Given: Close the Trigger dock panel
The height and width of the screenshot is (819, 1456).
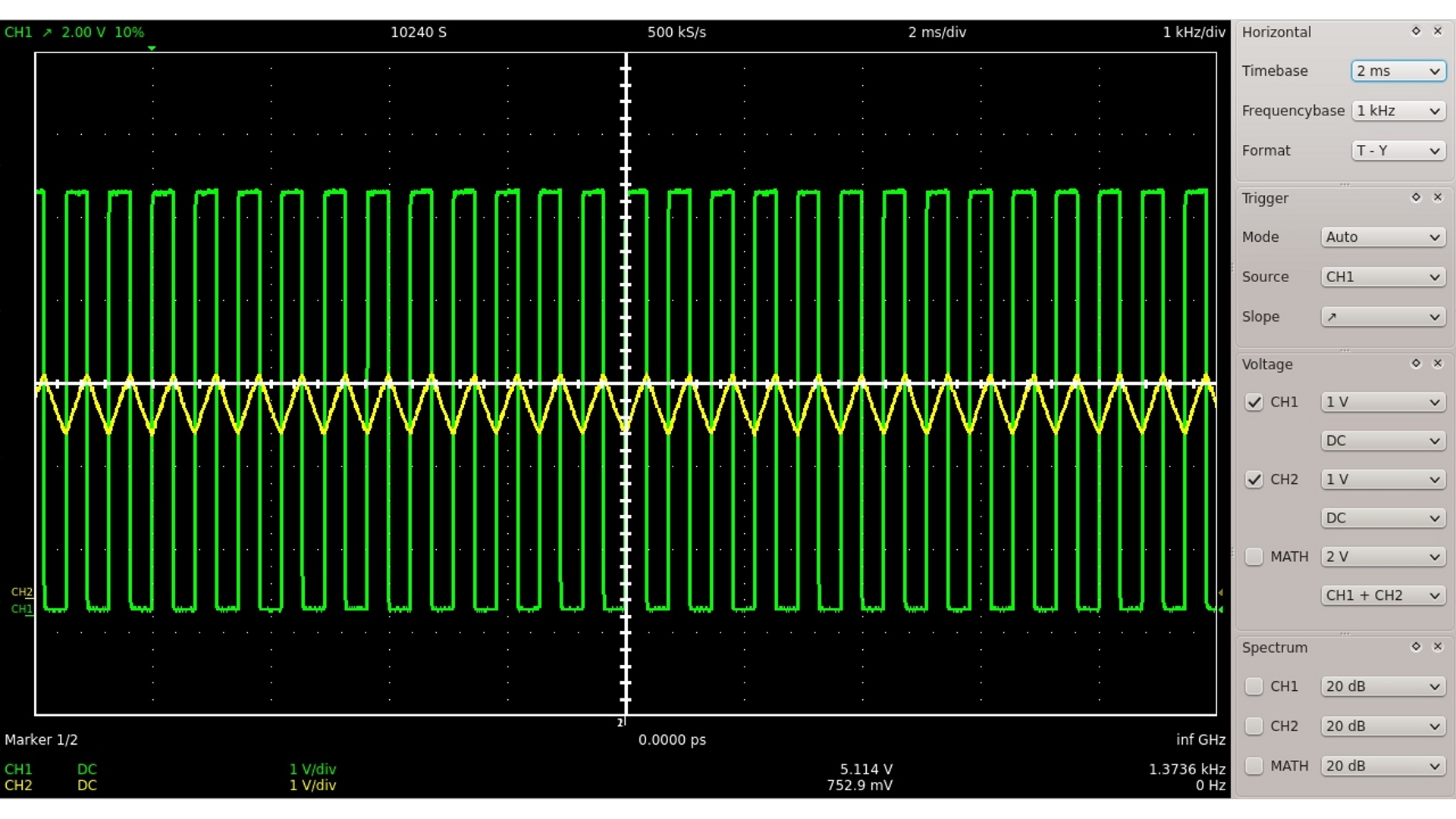Looking at the screenshot, I should 1437,197.
